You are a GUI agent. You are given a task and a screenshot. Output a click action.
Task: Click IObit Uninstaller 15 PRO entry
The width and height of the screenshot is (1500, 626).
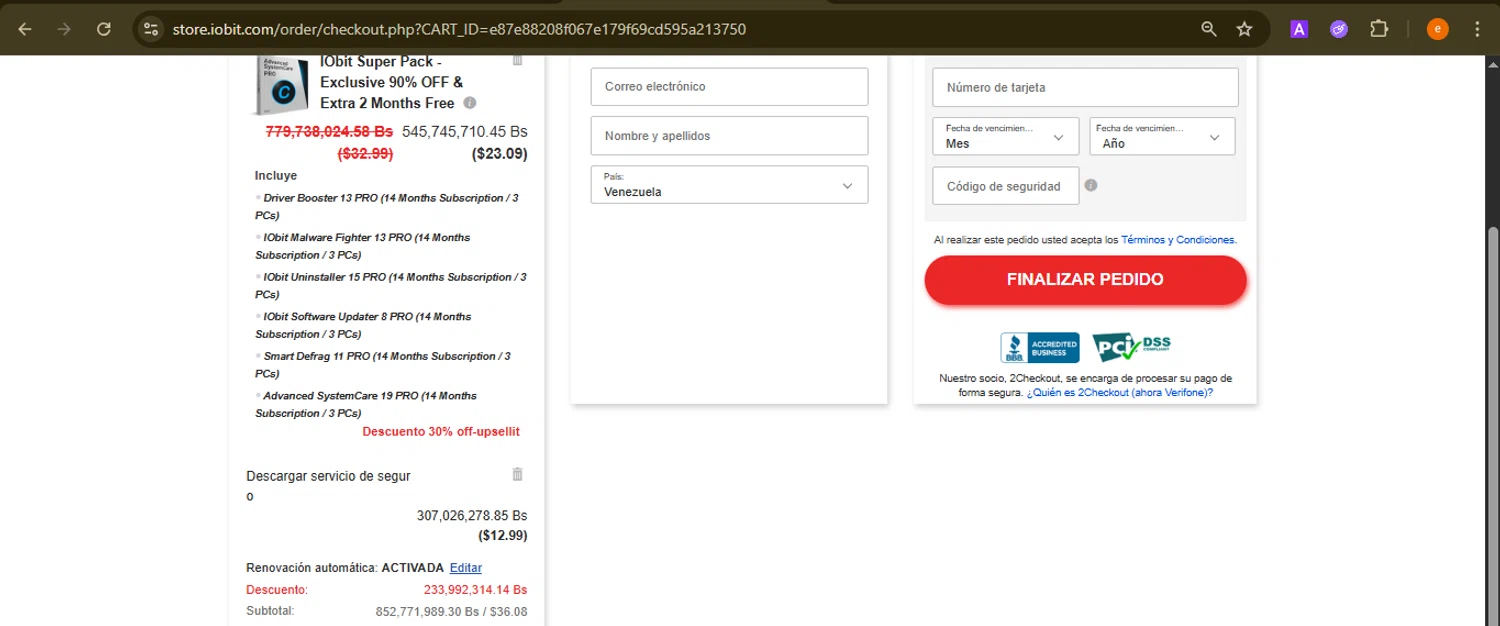[x=390, y=285]
